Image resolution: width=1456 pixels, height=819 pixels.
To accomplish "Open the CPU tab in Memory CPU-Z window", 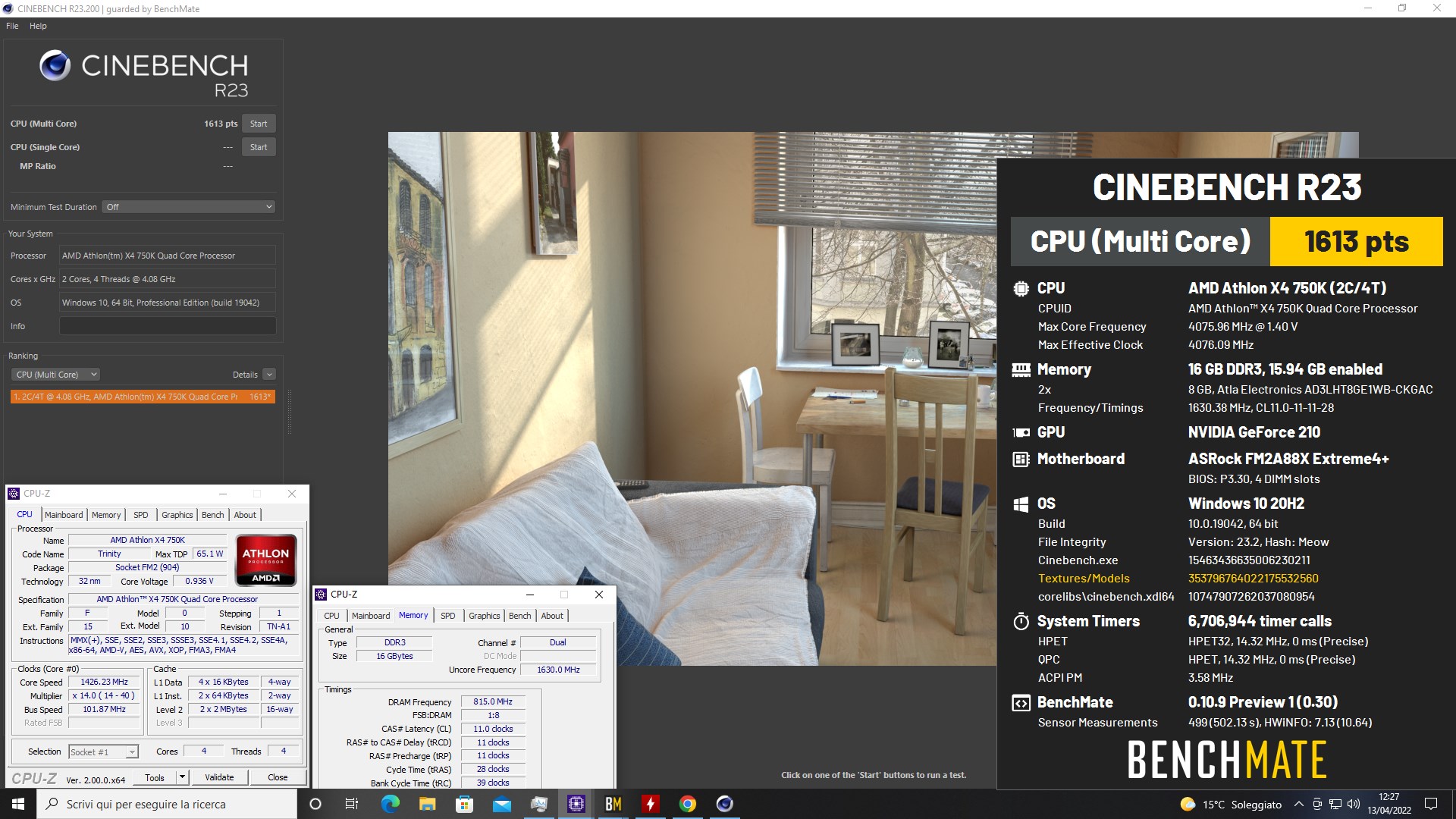I will pyautogui.click(x=331, y=616).
